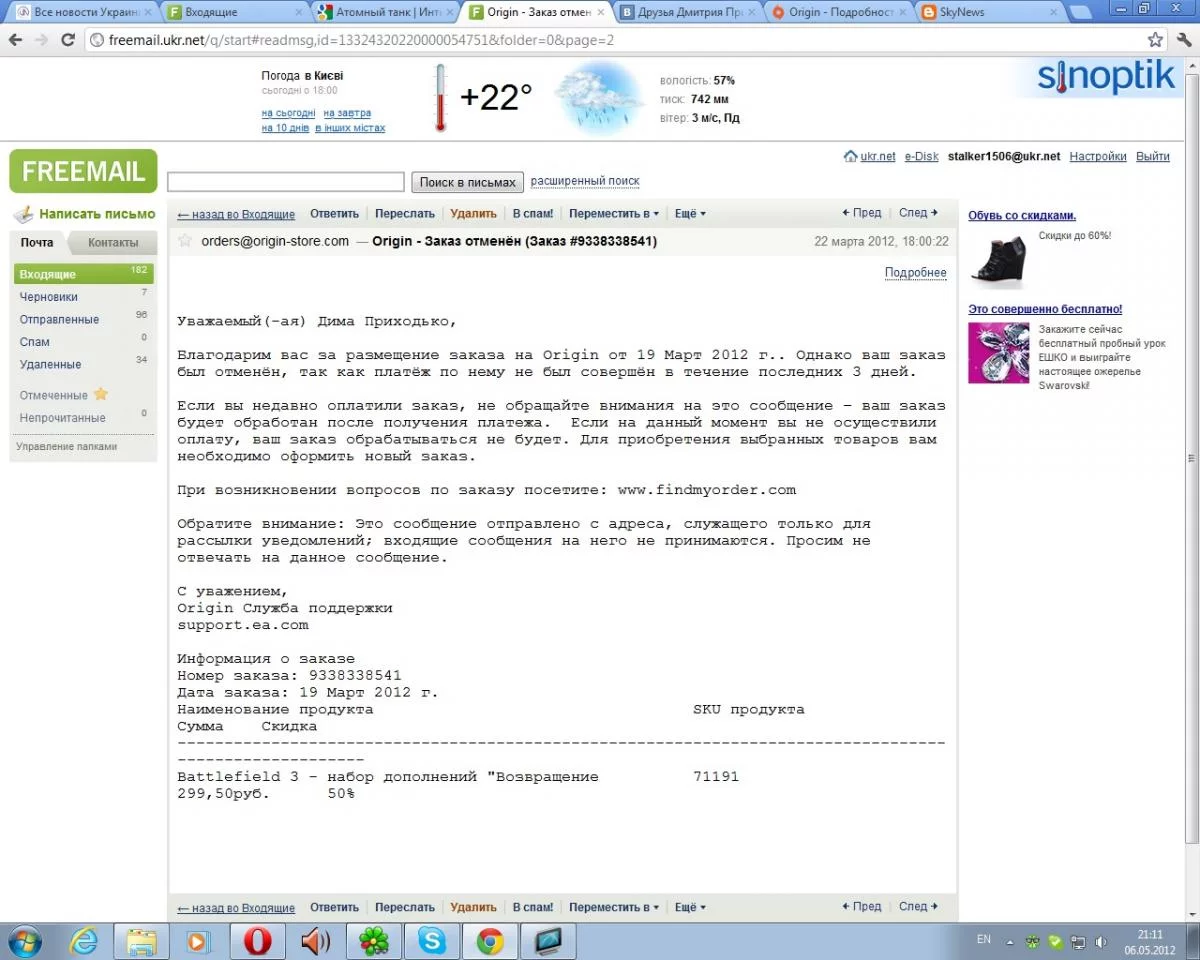1200x960 pixels.
Task: Click the browser forward arrow
Action: point(42,40)
